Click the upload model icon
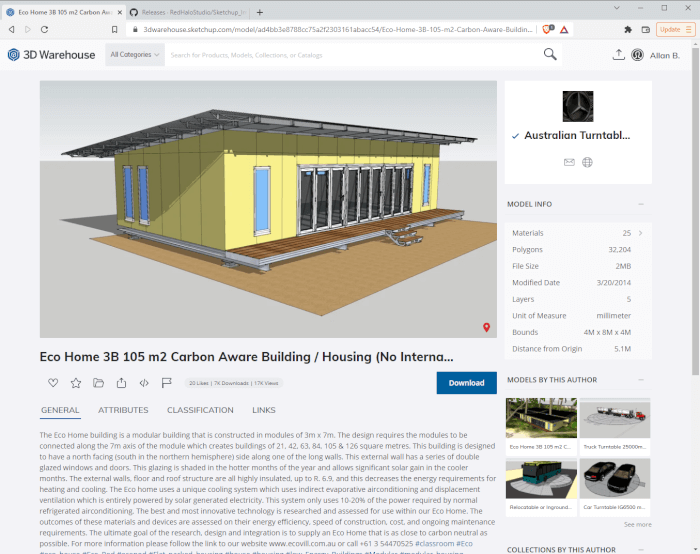The width and height of the screenshot is (700, 554). tap(618, 54)
